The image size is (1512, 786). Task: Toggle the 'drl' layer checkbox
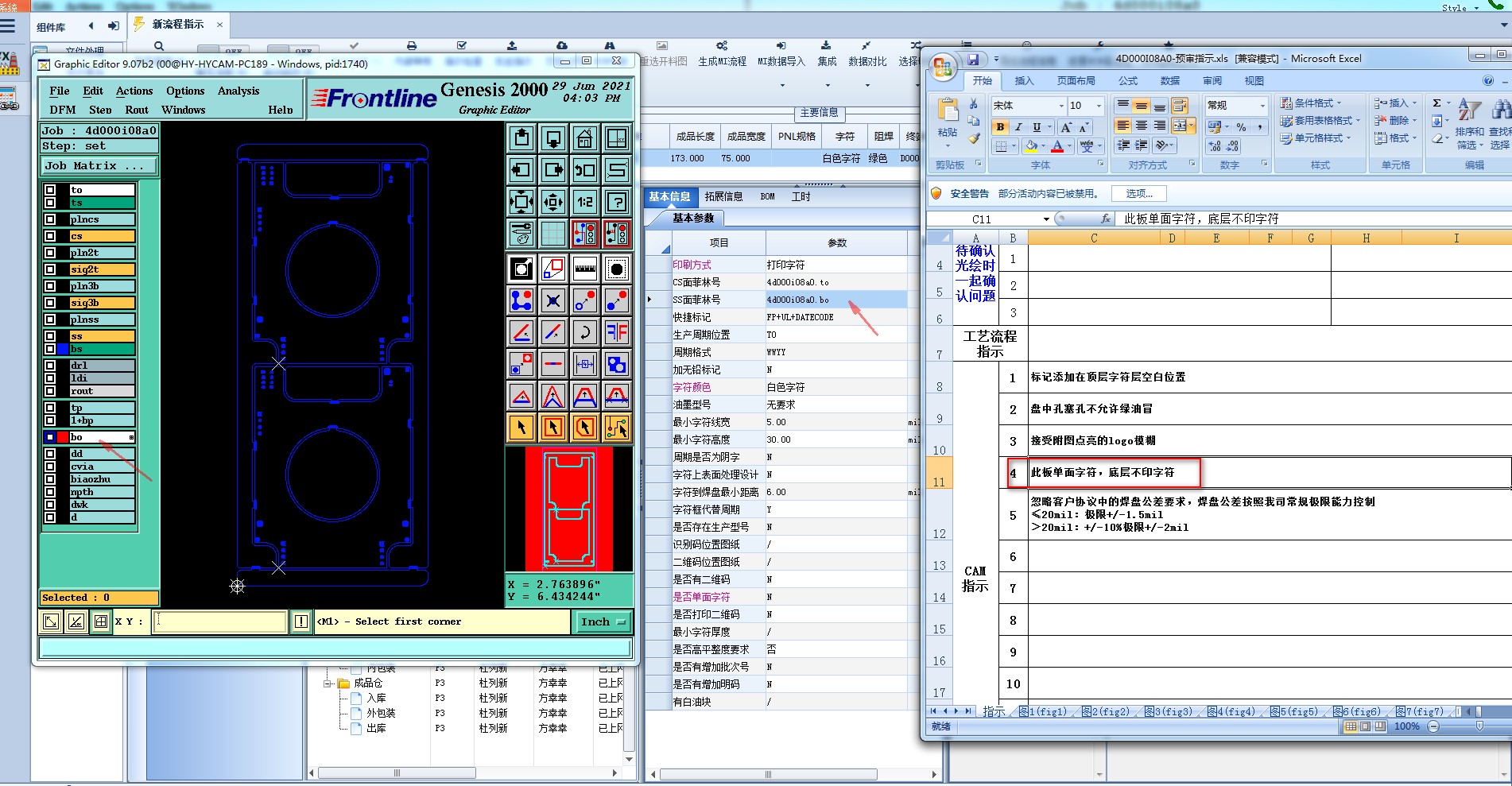pyautogui.click(x=50, y=366)
